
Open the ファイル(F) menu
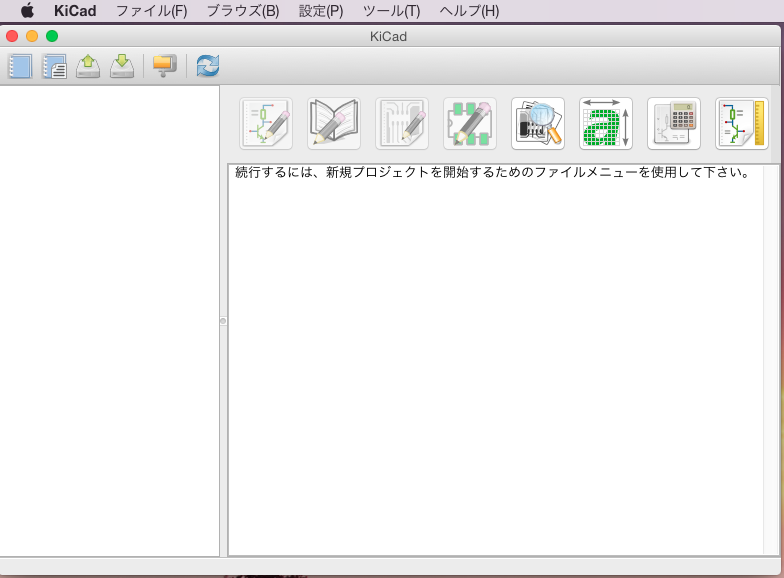(152, 10)
